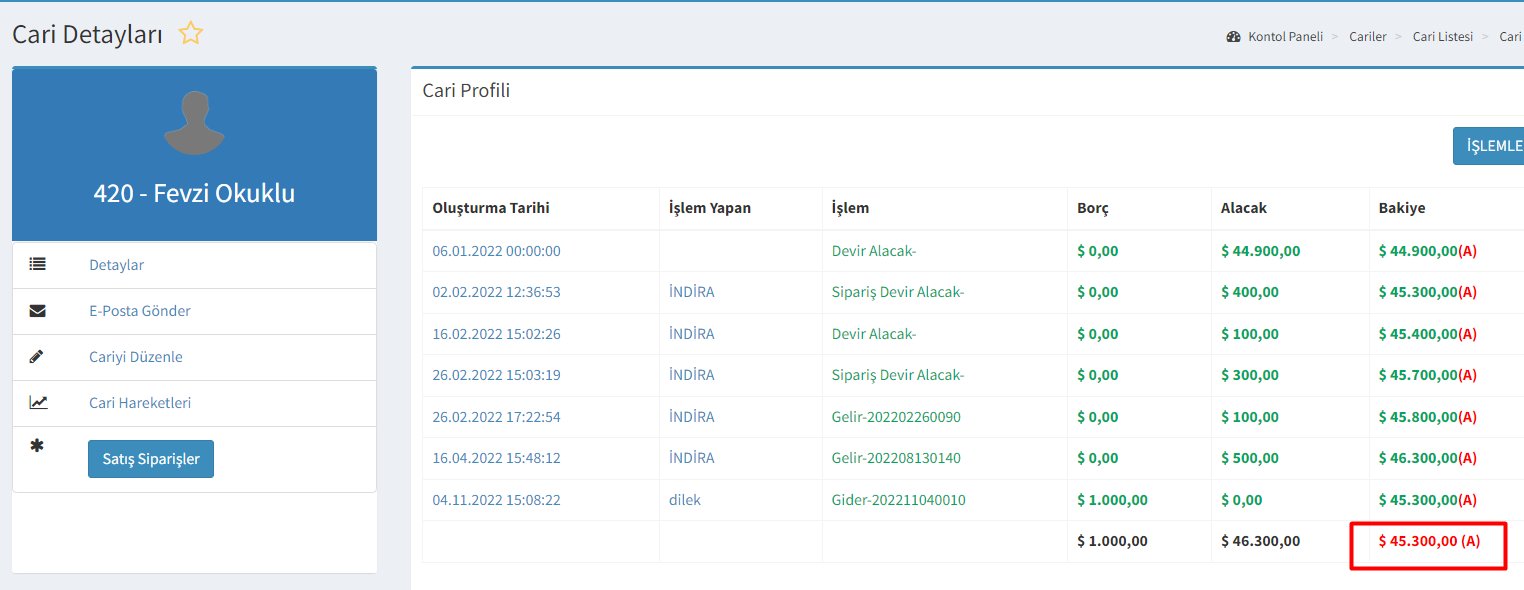Open Kontrol Paneli breadcrumb link

(x=1285, y=37)
